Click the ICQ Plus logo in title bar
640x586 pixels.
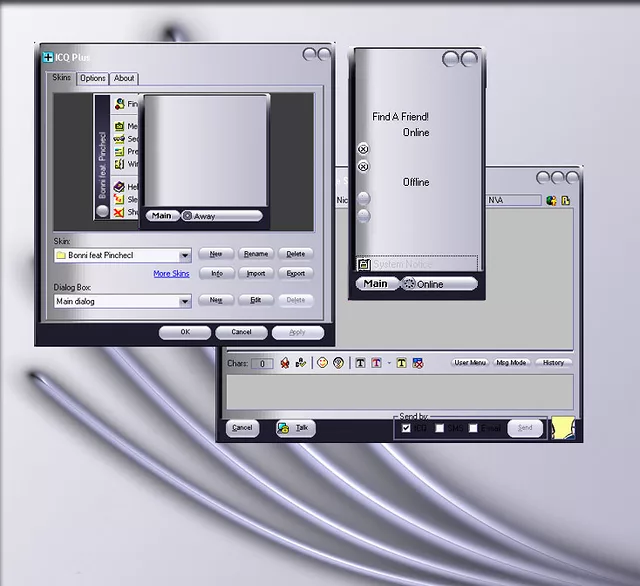click(x=47, y=57)
